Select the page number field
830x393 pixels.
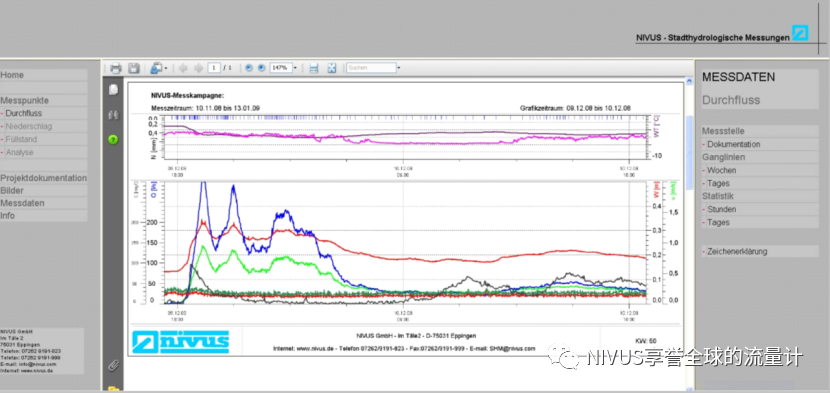pos(214,68)
